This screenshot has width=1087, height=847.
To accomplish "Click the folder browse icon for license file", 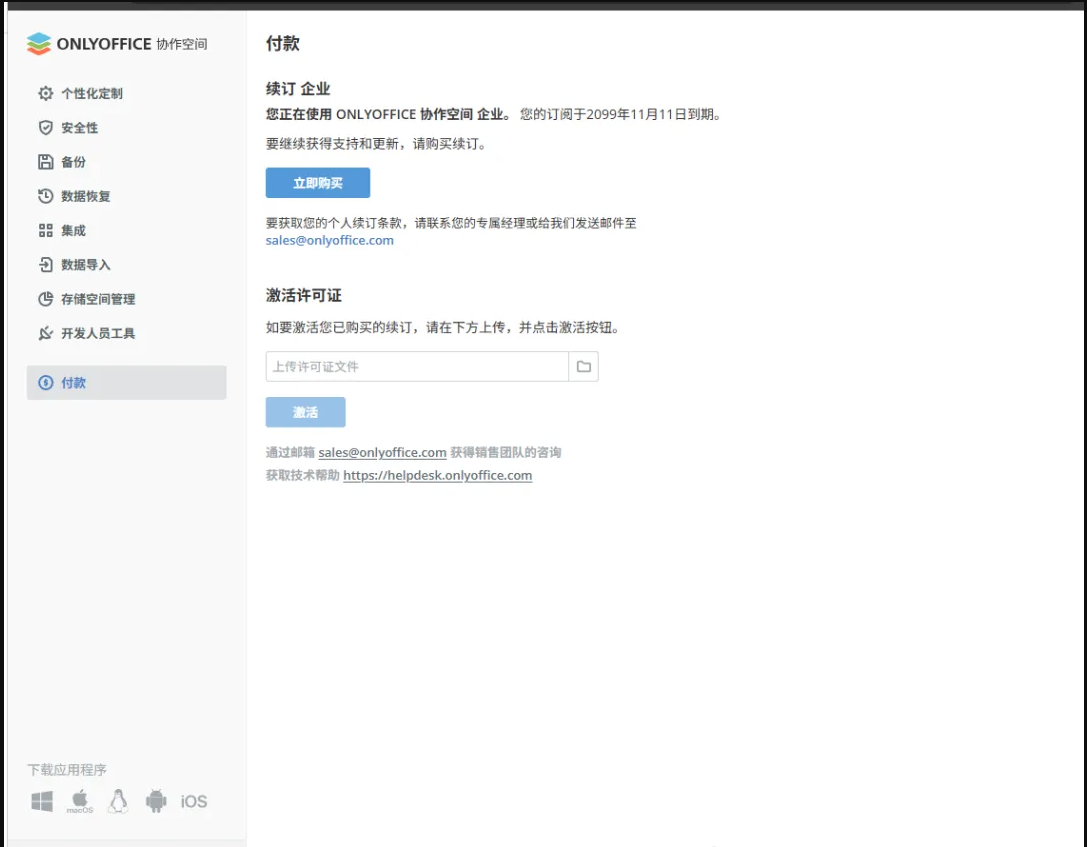I will [x=584, y=367].
